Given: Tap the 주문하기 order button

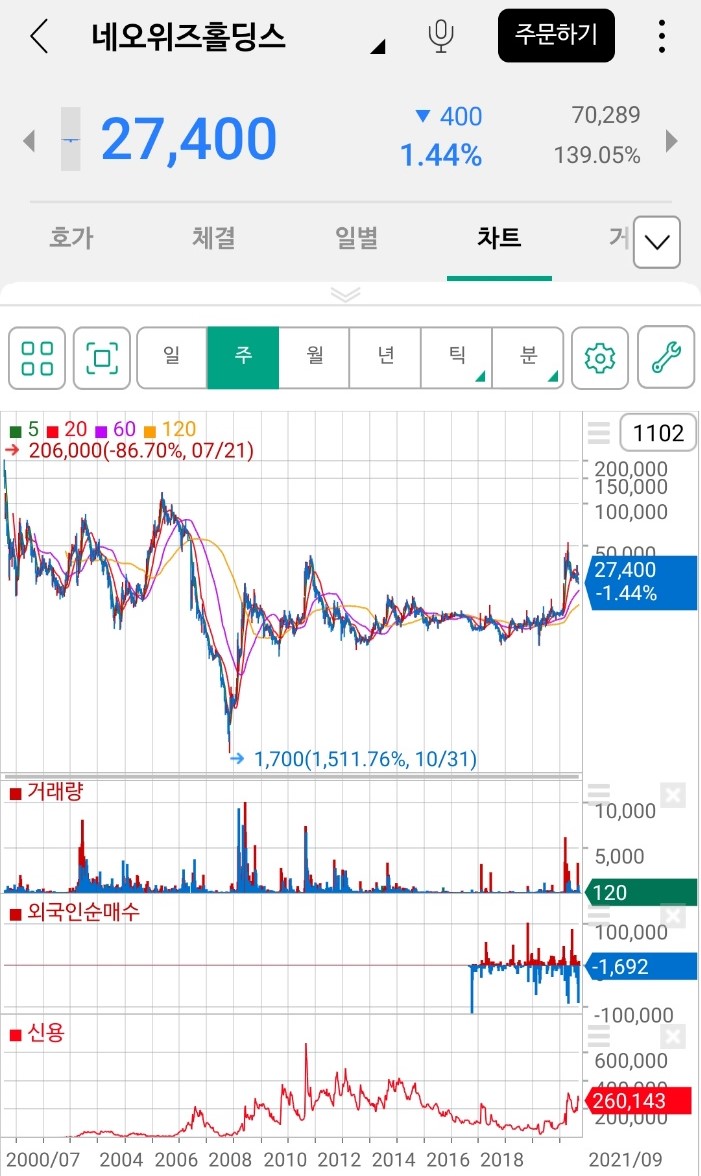Looking at the screenshot, I should click(x=556, y=35).
